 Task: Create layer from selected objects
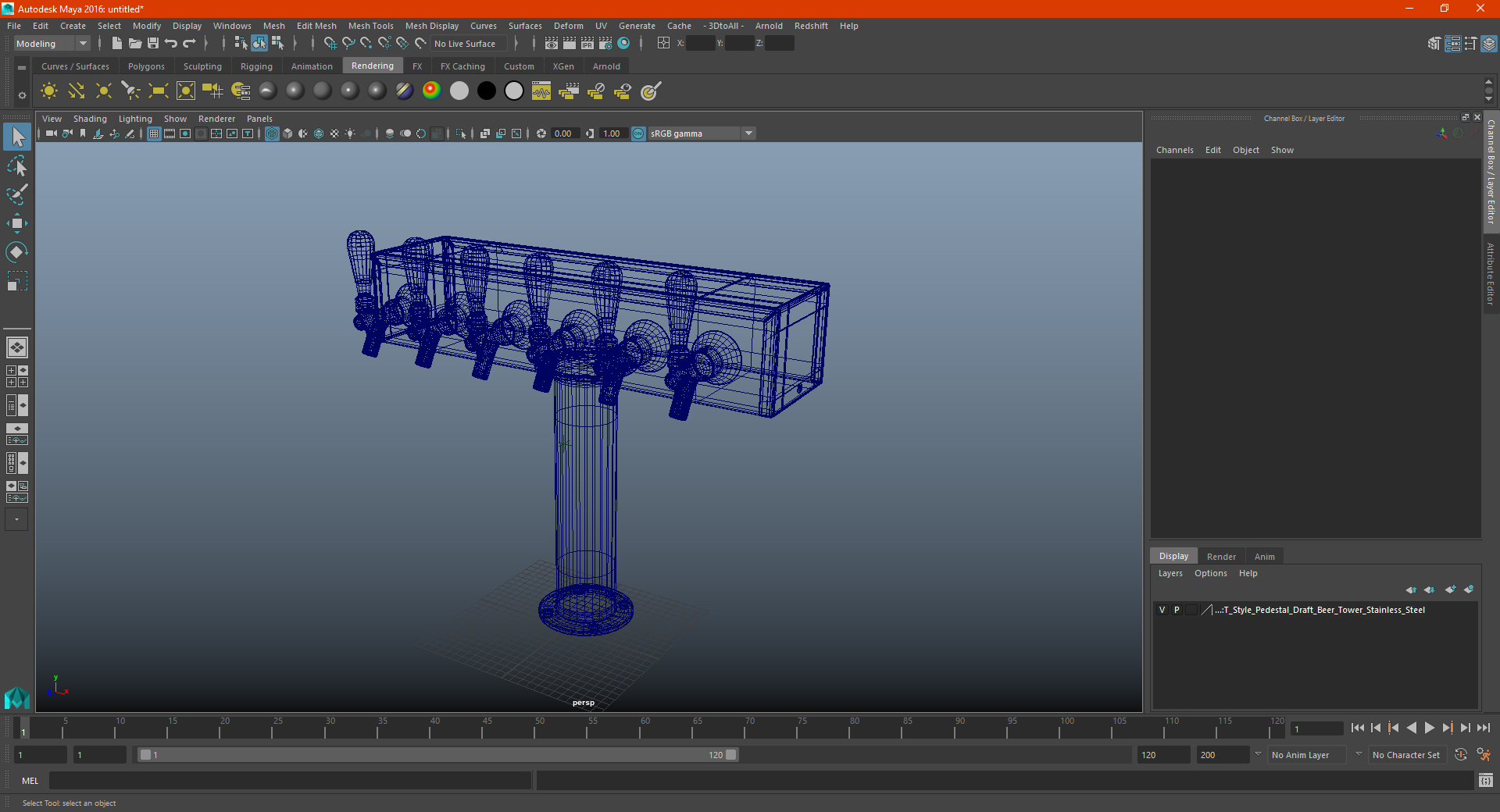click(x=1469, y=589)
